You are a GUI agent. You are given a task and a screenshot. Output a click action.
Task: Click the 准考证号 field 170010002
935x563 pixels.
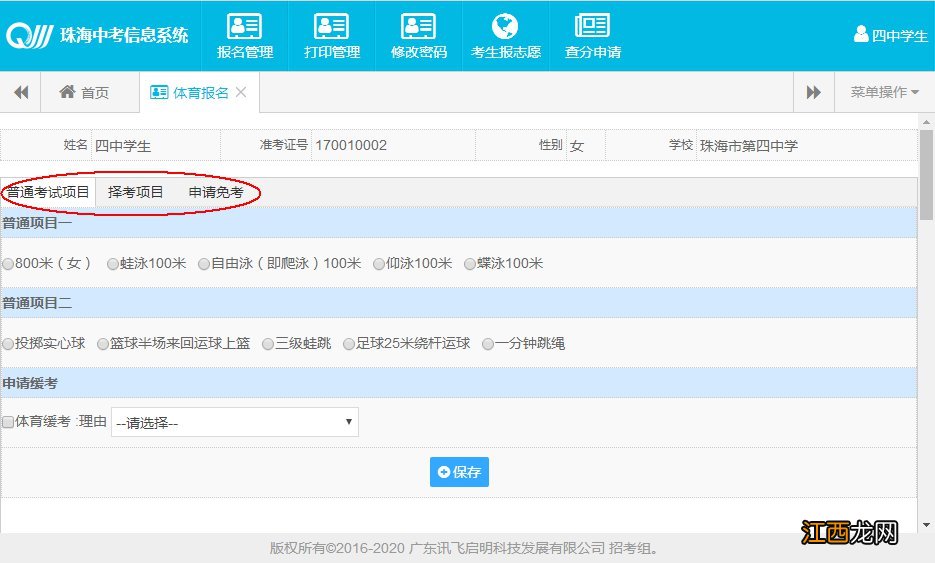pos(393,146)
